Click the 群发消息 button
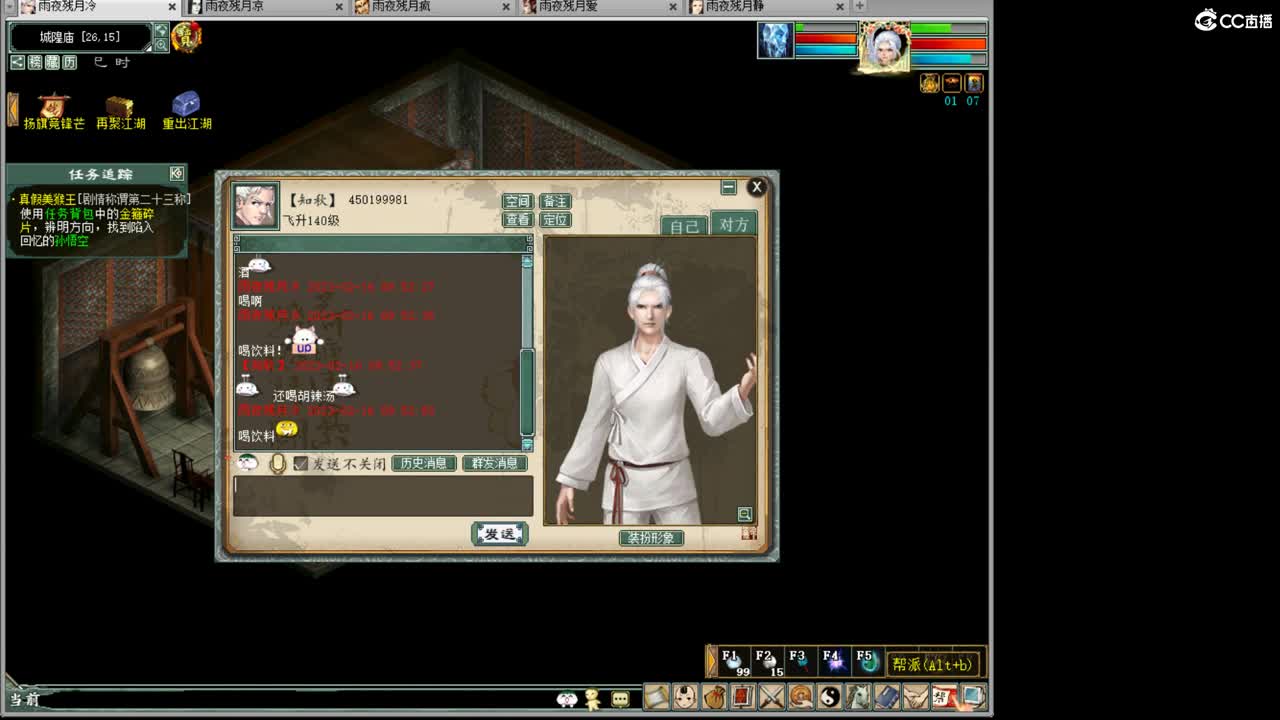Viewport: 1280px width, 720px height. point(494,464)
